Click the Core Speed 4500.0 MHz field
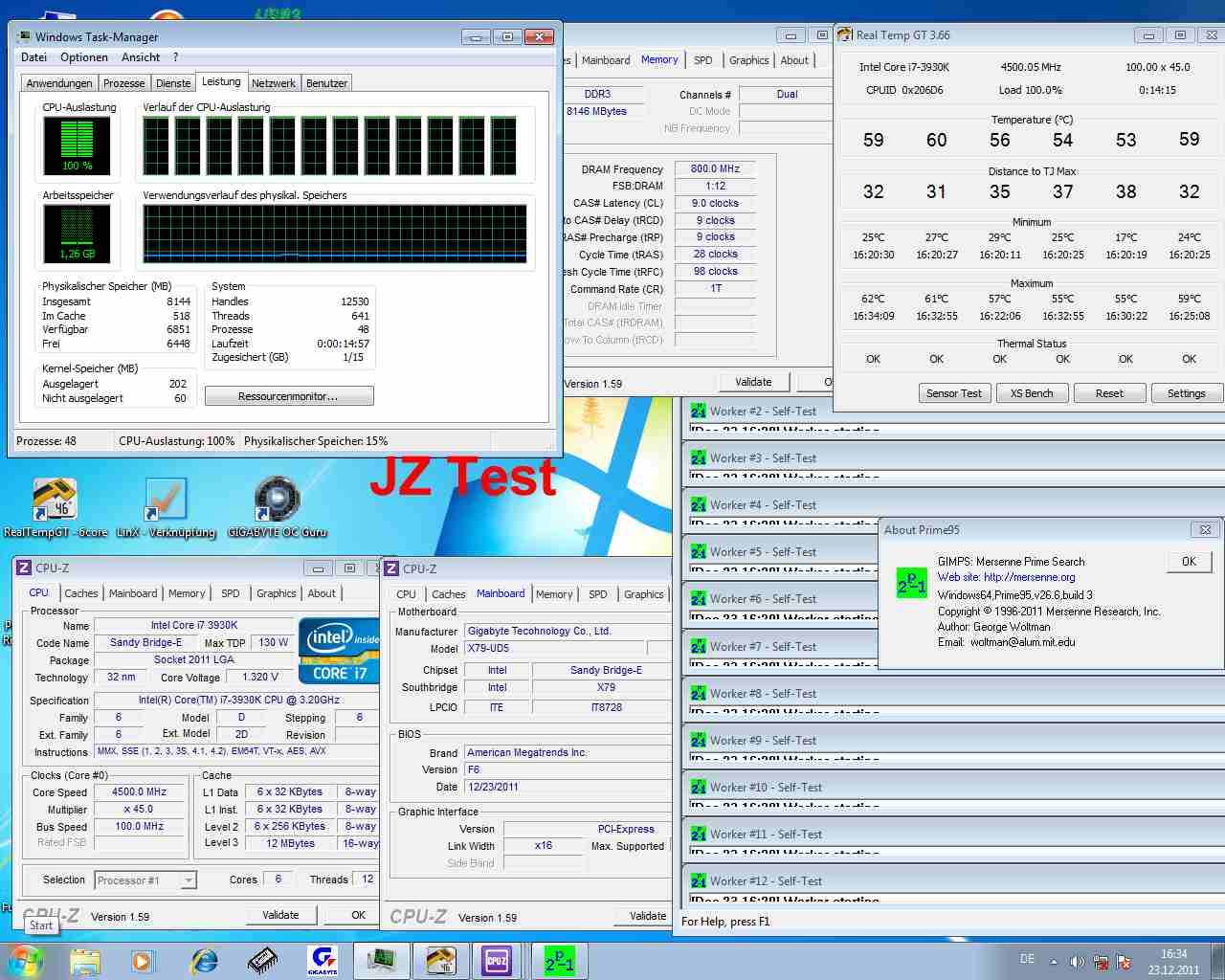 click(x=139, y=792)
